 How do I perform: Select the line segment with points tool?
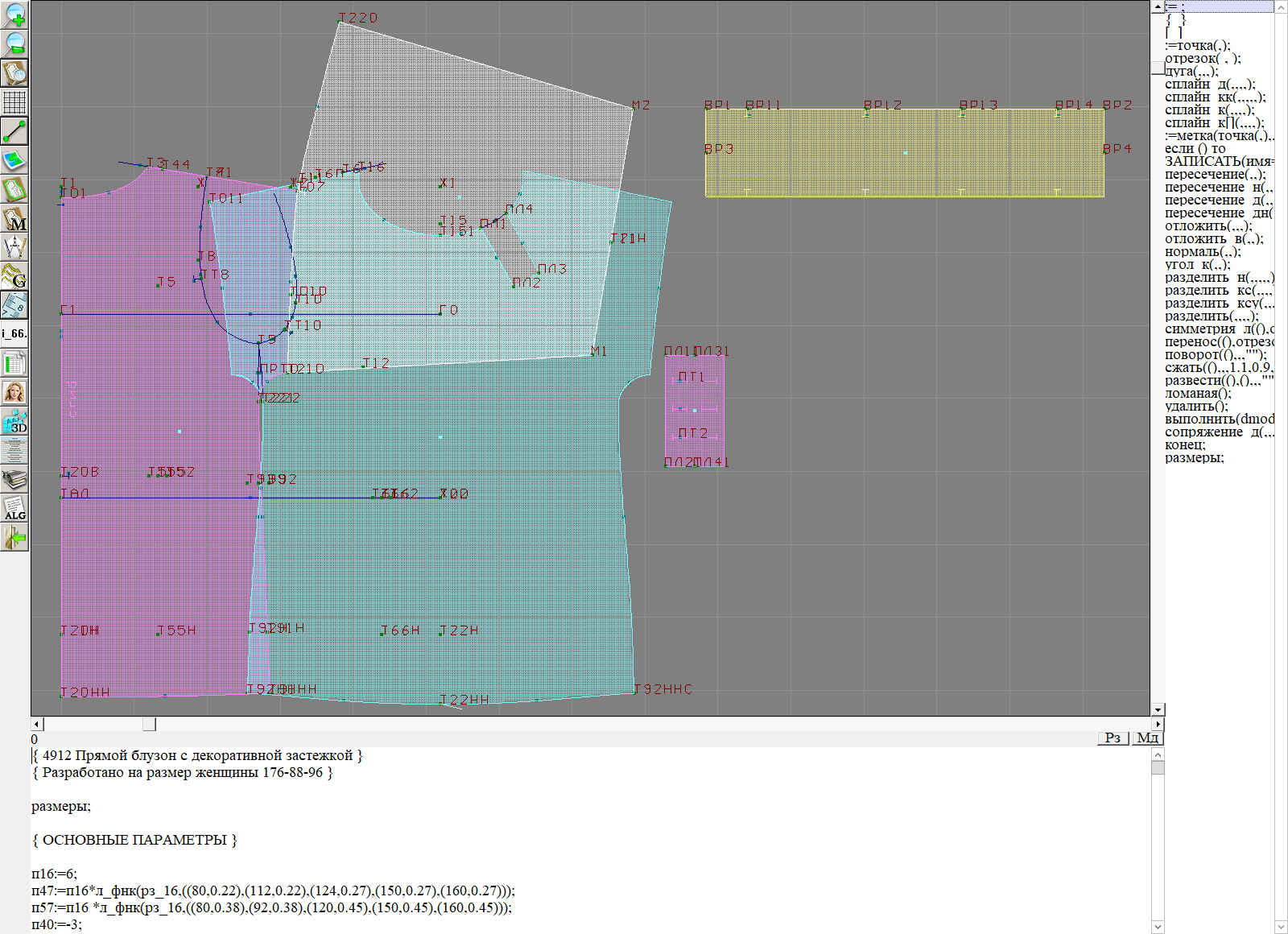tap(14, 131)
